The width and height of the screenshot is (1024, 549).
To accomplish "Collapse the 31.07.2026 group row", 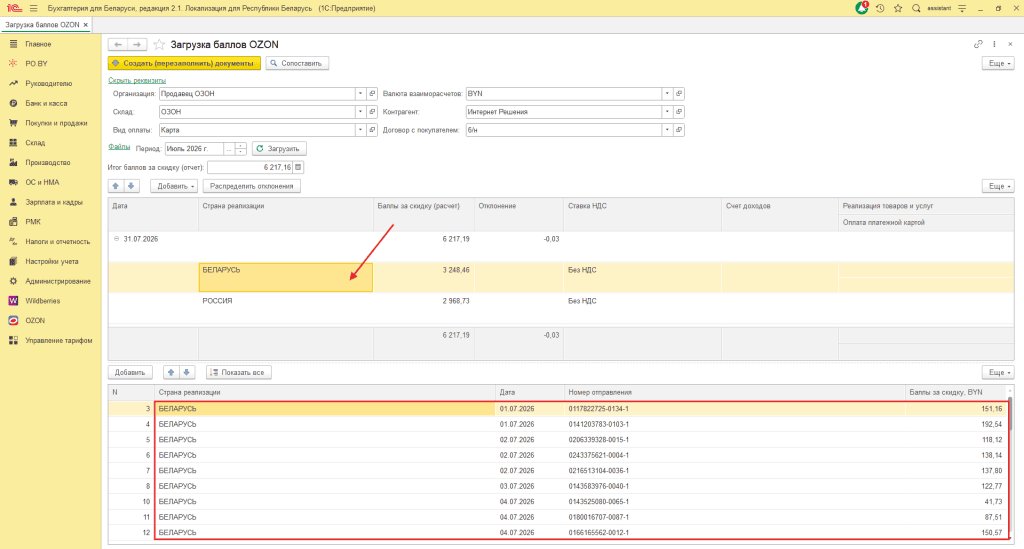I will coord(116,239).
